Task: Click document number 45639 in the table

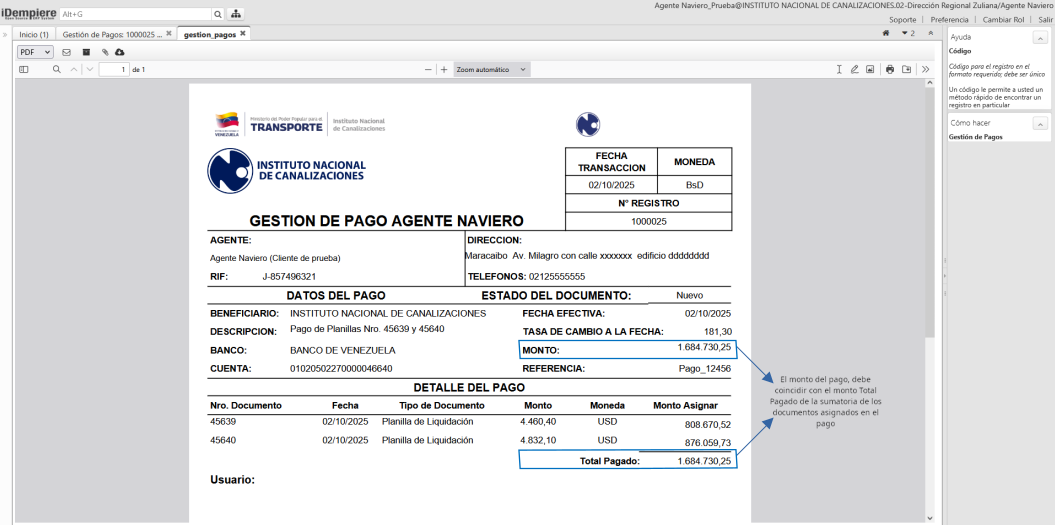Action: coord(223,422)
